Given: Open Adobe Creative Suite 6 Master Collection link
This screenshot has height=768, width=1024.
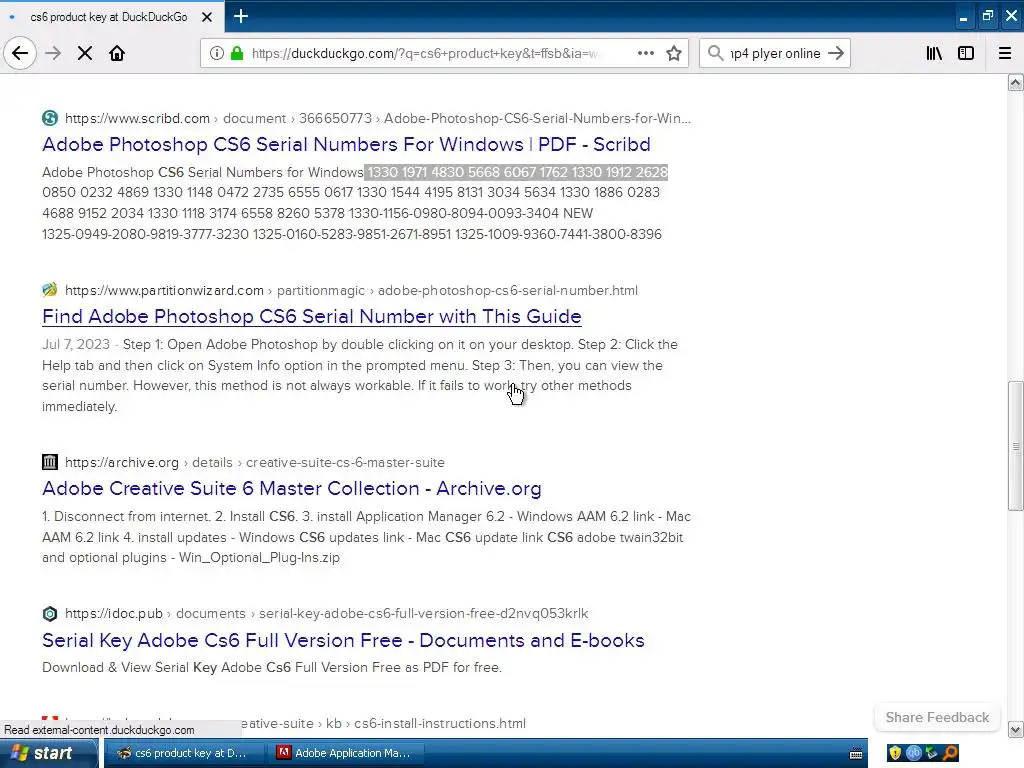Looking at the screenshot, I should point(291,488).
